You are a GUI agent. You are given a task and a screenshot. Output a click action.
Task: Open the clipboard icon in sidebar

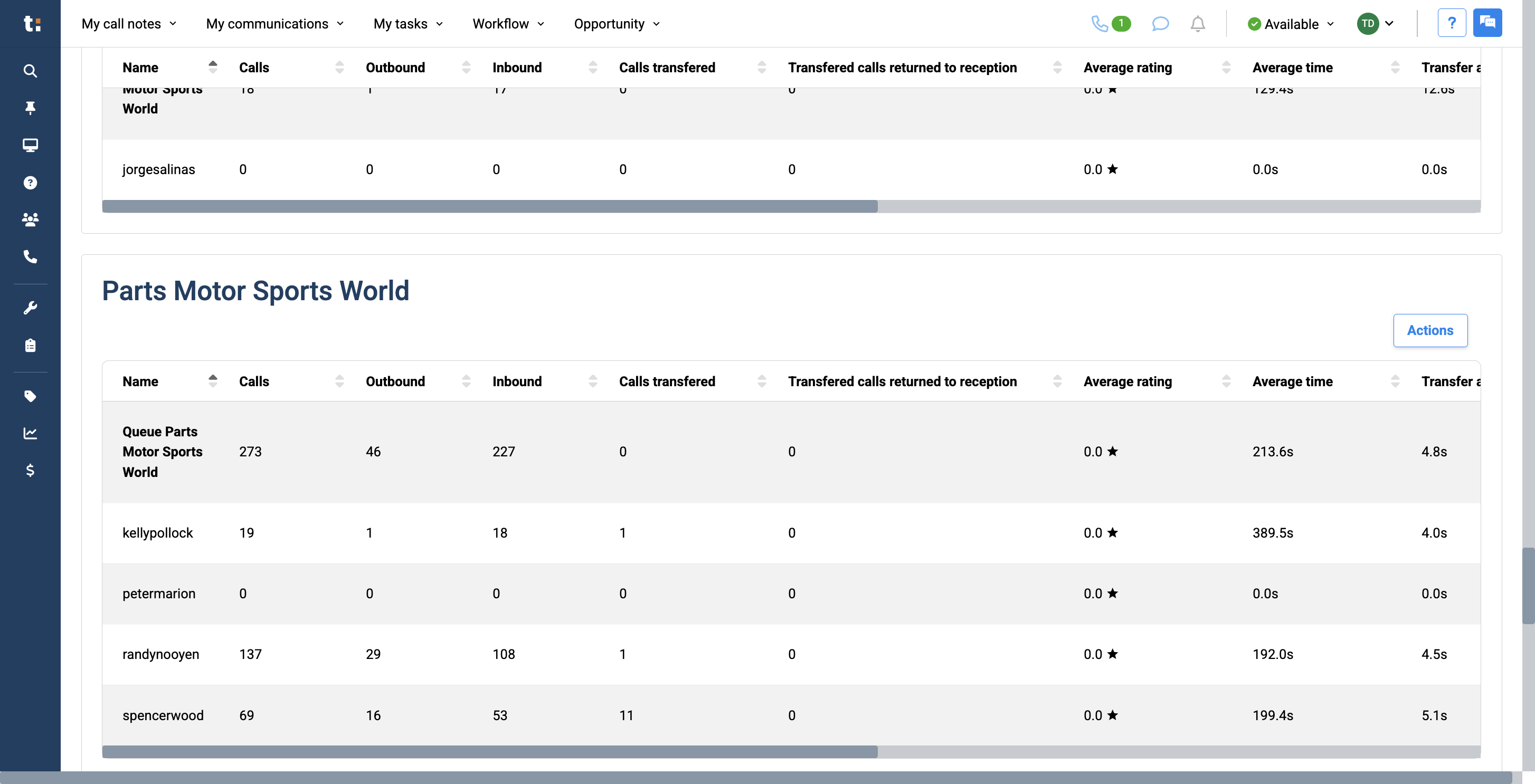[30, 346]
